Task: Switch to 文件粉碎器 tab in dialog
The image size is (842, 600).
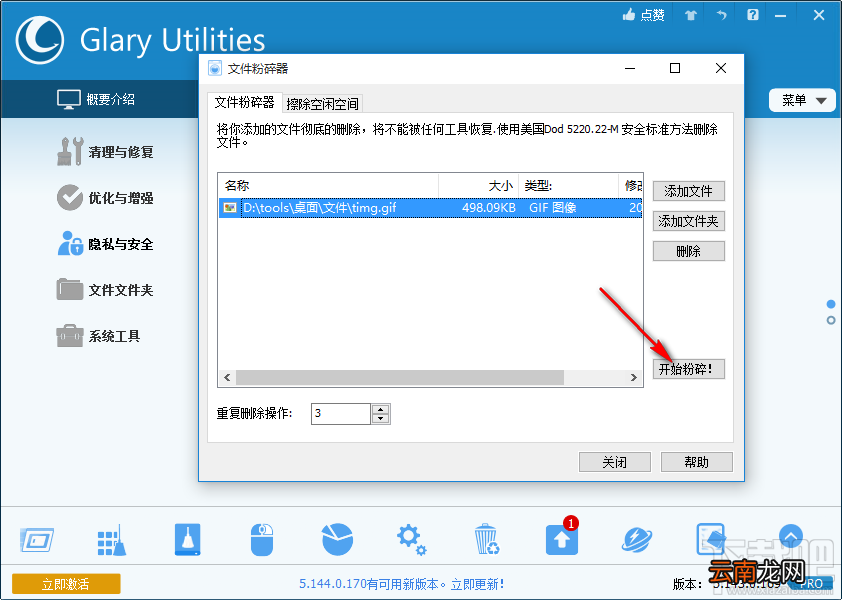Action: (244, 102)
